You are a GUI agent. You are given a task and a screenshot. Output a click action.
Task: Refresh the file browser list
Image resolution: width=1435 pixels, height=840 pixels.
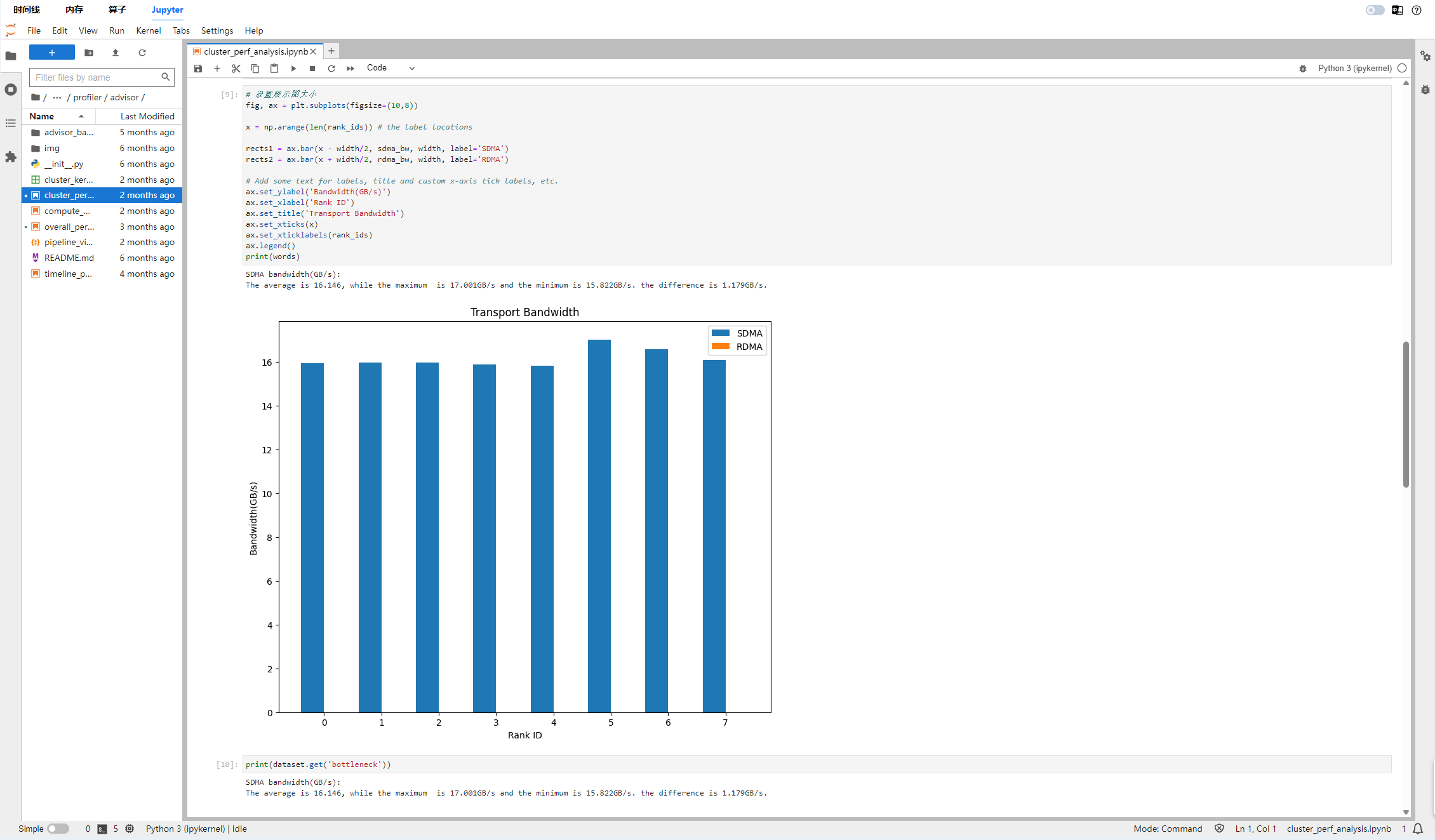[142, 53]
